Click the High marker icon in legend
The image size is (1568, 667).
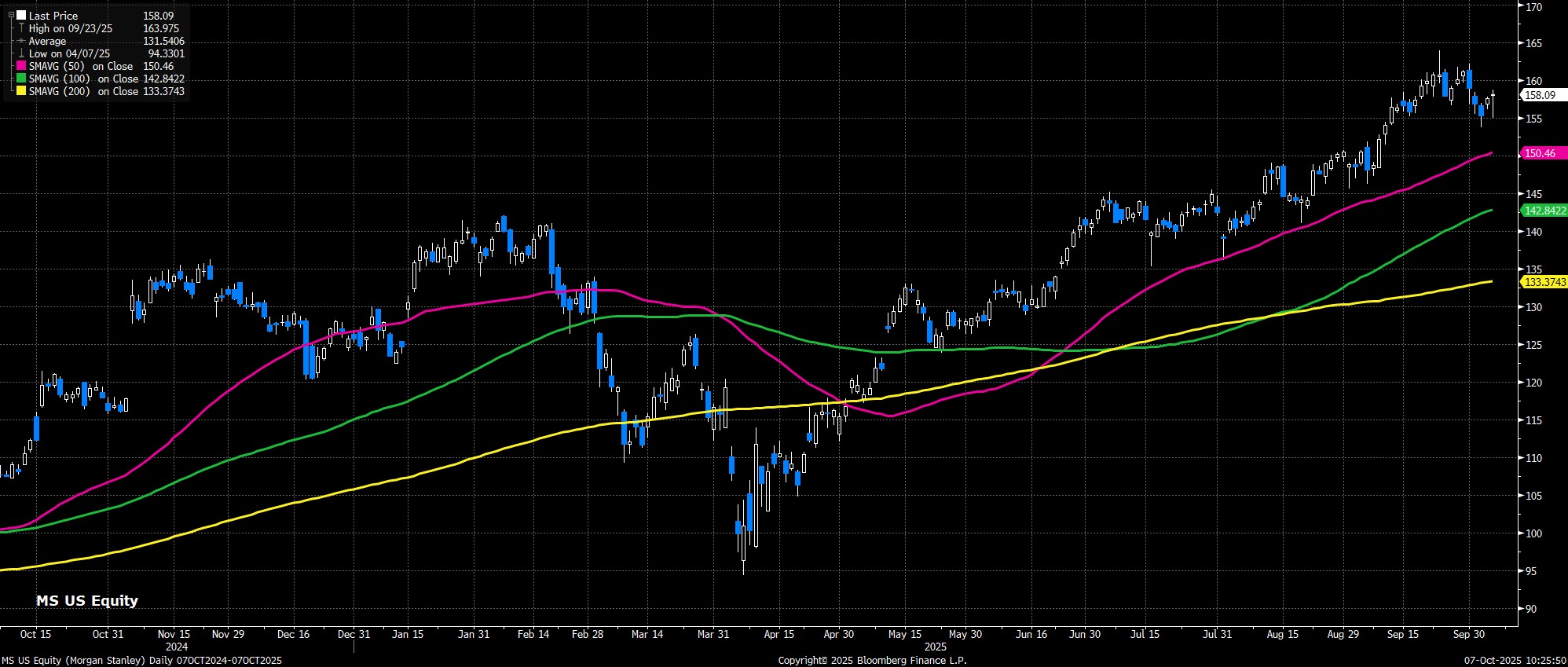point(21,28)
